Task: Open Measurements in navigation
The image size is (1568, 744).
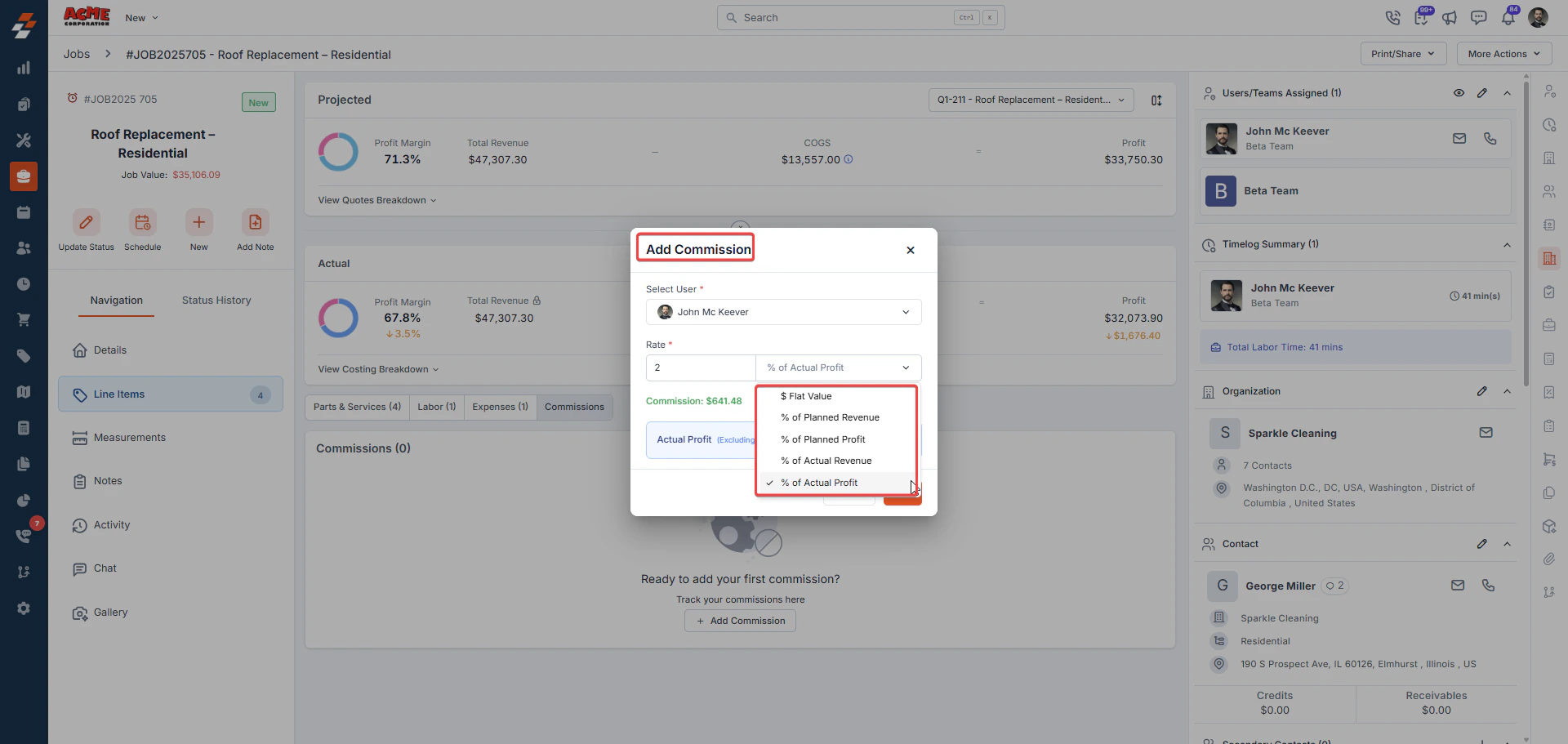Action: coord(171,438)
